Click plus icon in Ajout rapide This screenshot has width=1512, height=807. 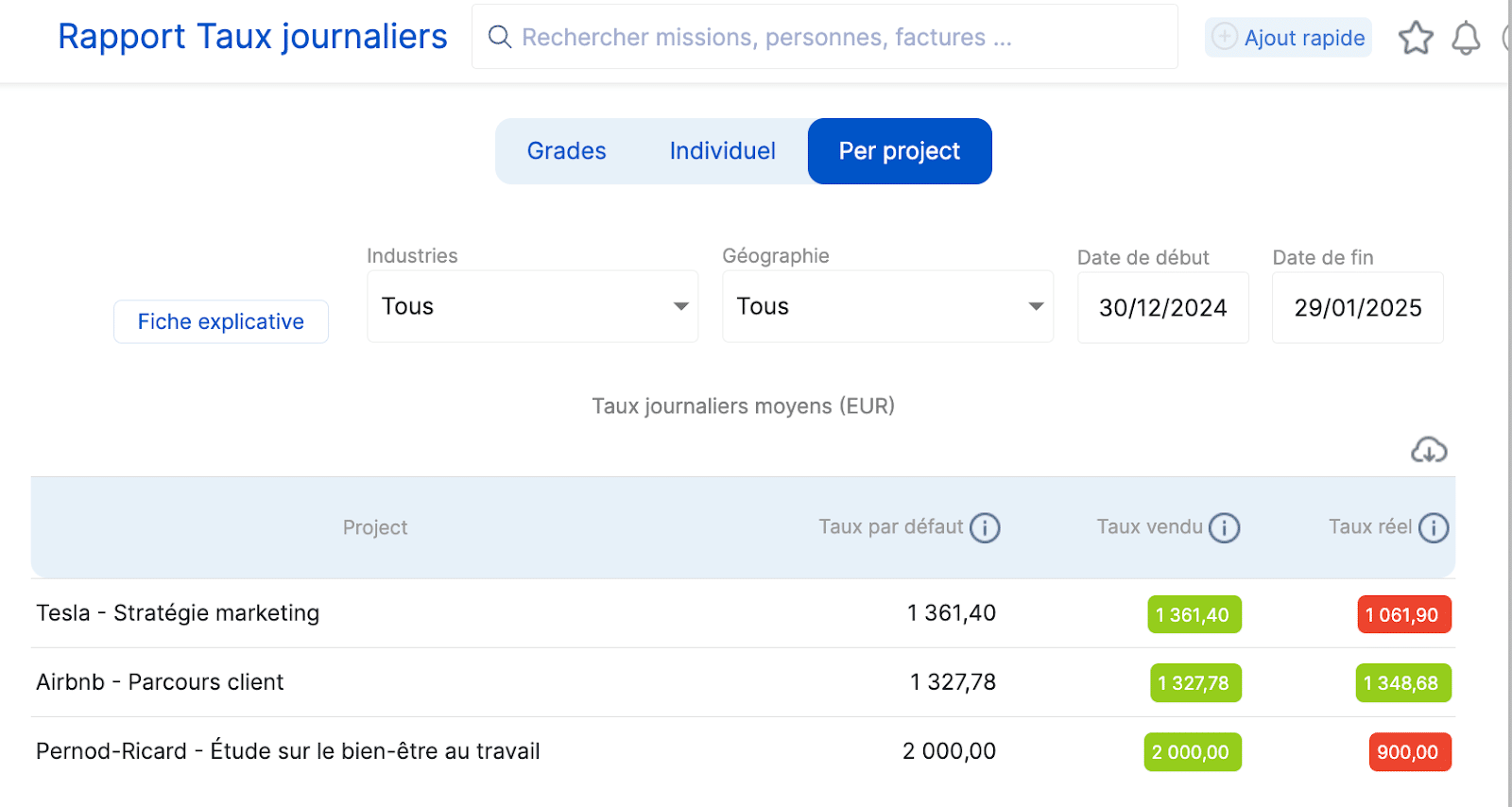coord(1225,37)
